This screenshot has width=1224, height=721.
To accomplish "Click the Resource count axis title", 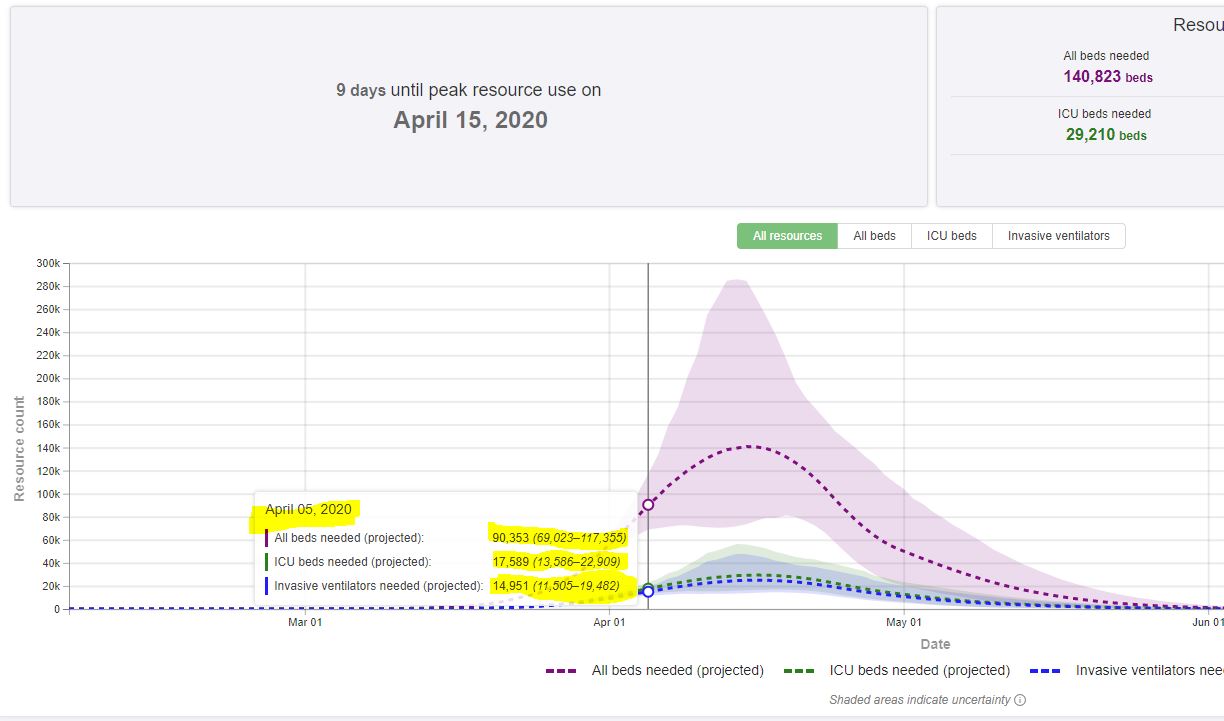I will point(19,448).
